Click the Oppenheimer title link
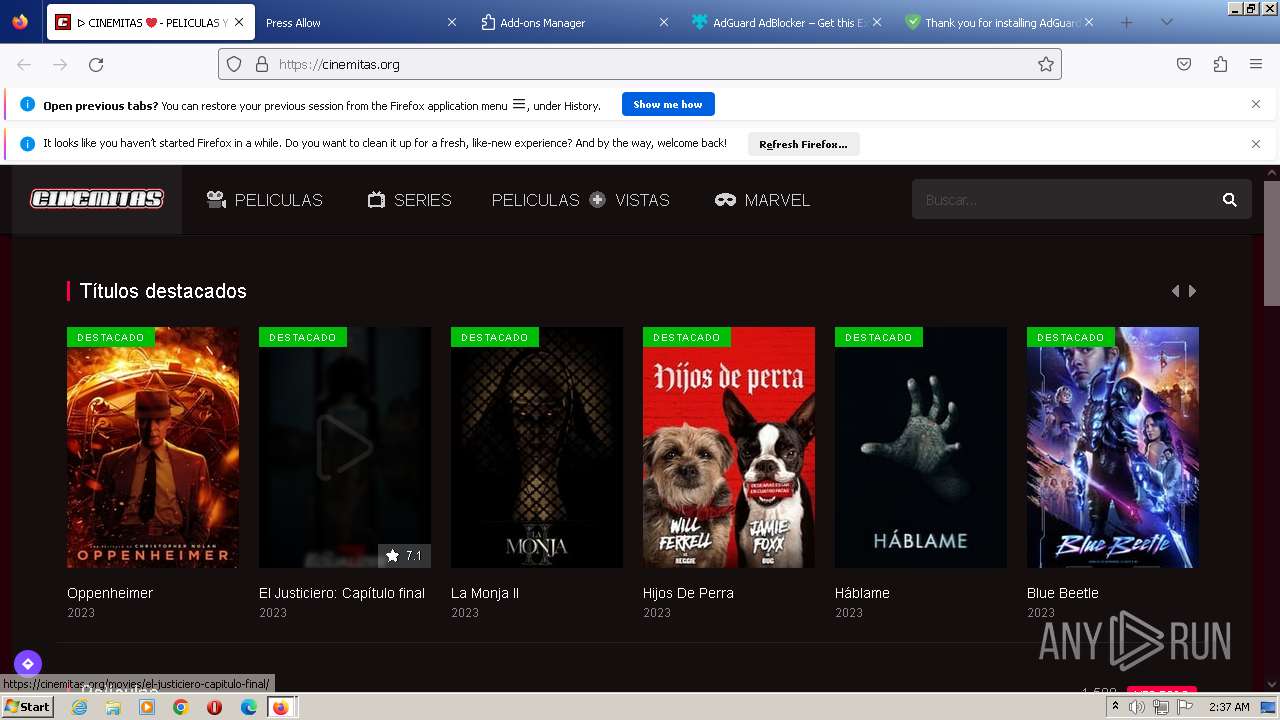This screenshot has width=1280, height=720. coord(110,593)
